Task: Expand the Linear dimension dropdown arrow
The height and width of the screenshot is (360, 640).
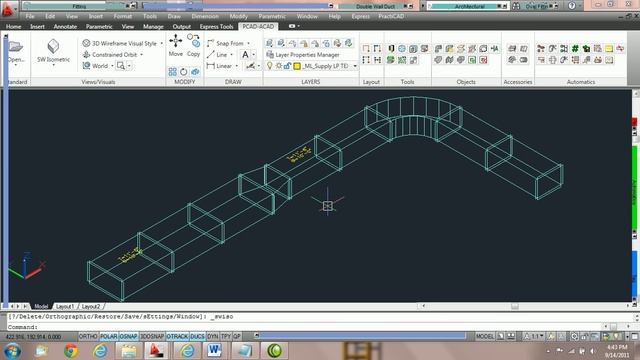Action: [x=237, y=66]
